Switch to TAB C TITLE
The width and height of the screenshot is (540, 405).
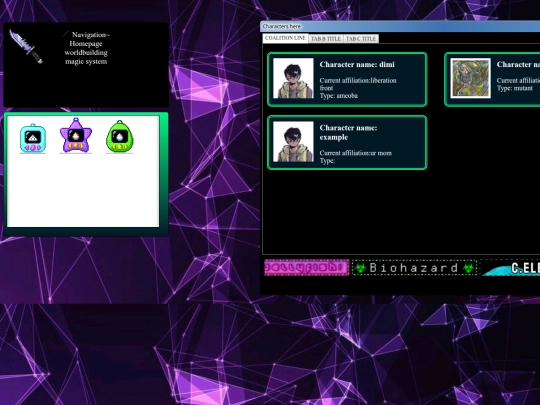point(361,39)
